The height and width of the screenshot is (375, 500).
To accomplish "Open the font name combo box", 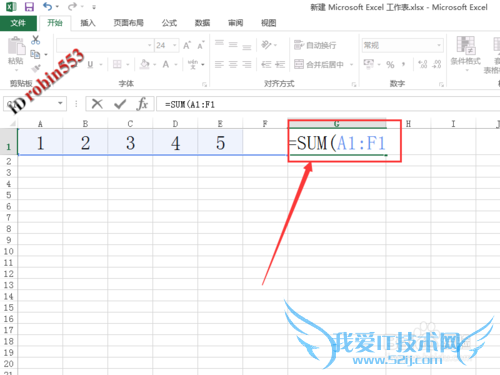I will click(x=105, y=45).
